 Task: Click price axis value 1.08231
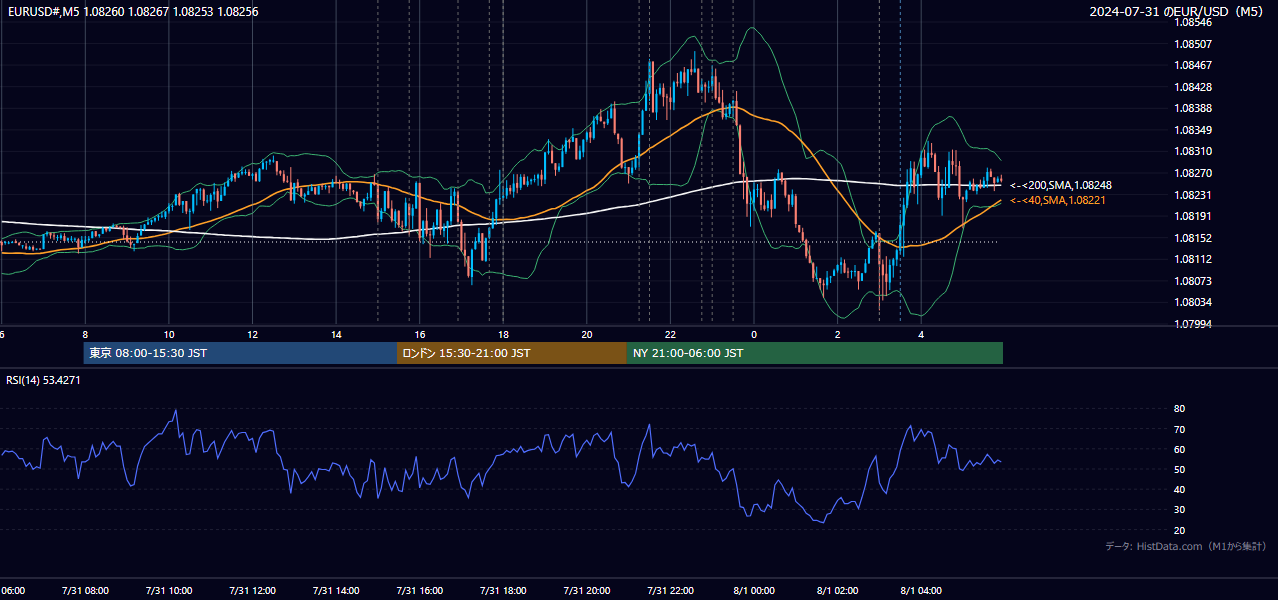pyautogui.click(x=1192, y=195)
